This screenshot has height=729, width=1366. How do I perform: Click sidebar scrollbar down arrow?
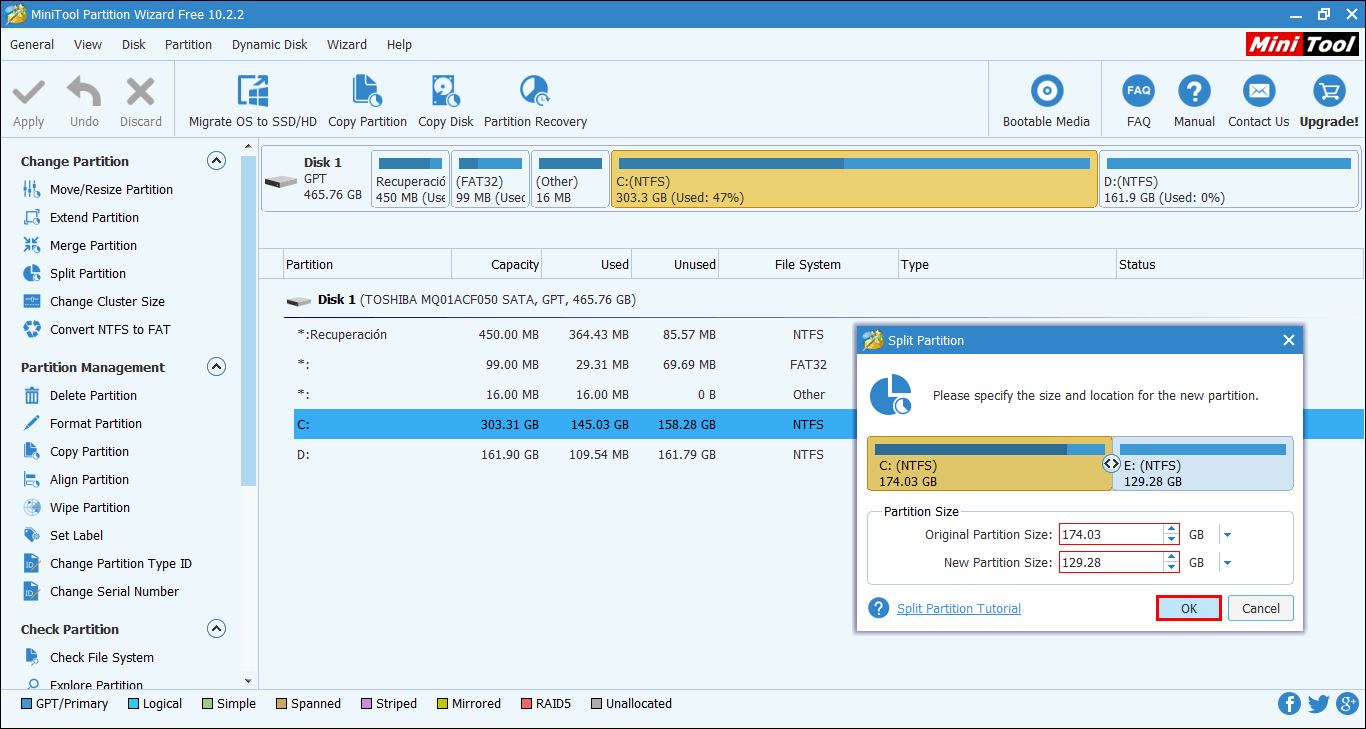249,680
